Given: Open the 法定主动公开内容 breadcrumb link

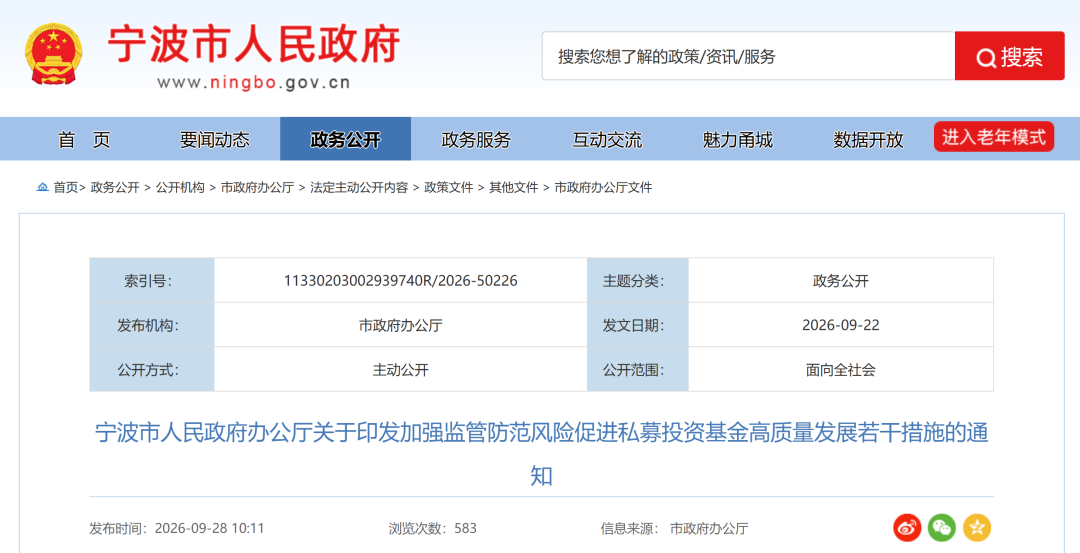Looking at the screenshot, I should 359,187.
